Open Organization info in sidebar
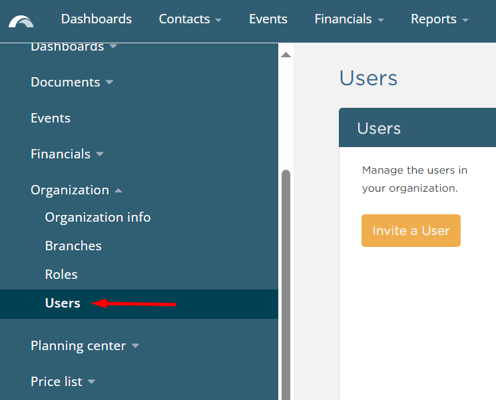Viewport: 496px width, 400px height. pos(98,217)
